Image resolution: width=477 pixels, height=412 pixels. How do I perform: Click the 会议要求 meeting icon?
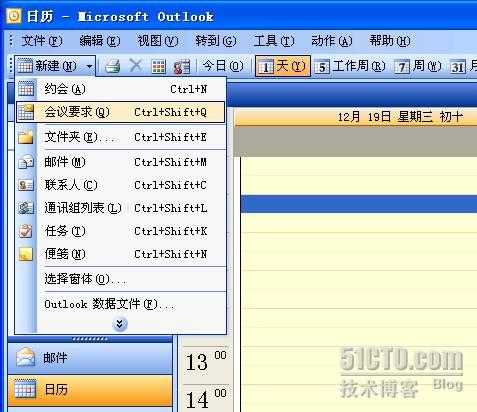pos(26,112)
